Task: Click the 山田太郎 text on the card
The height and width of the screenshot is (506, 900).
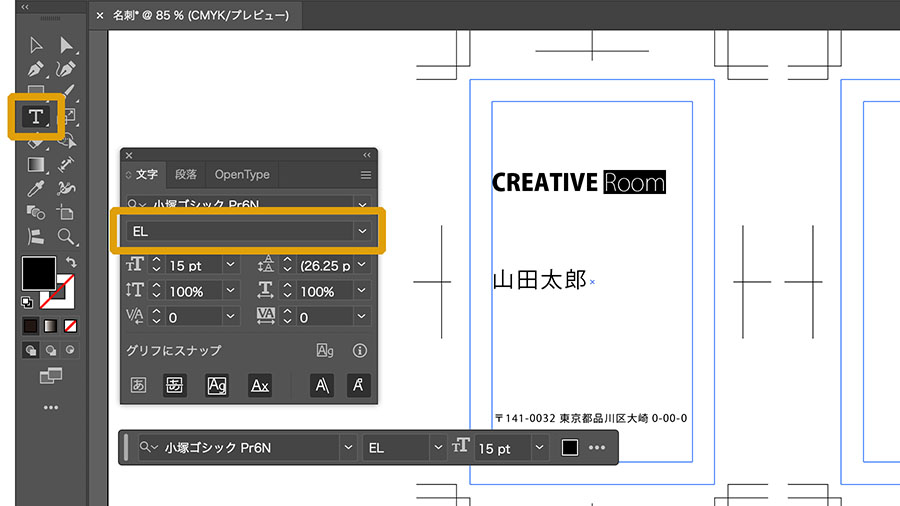Action: [540, 280]
